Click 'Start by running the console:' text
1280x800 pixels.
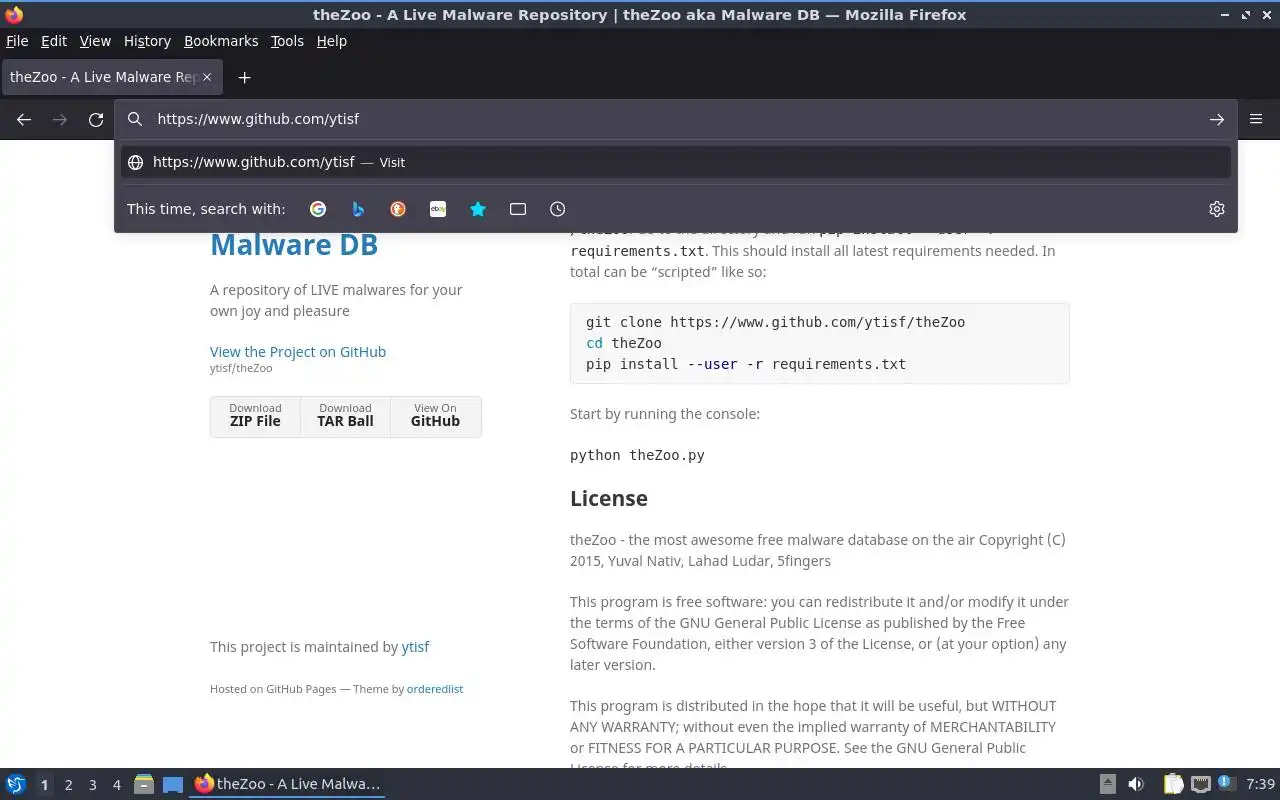click(x=665, y=414)
